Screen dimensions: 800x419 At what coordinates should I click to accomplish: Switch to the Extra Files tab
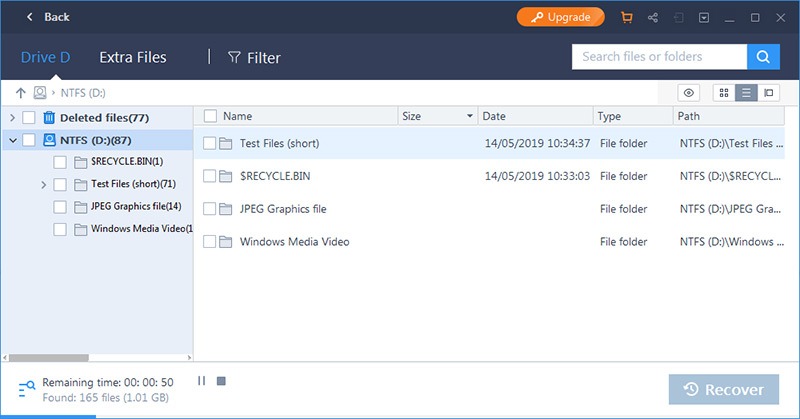pos(133,57)
